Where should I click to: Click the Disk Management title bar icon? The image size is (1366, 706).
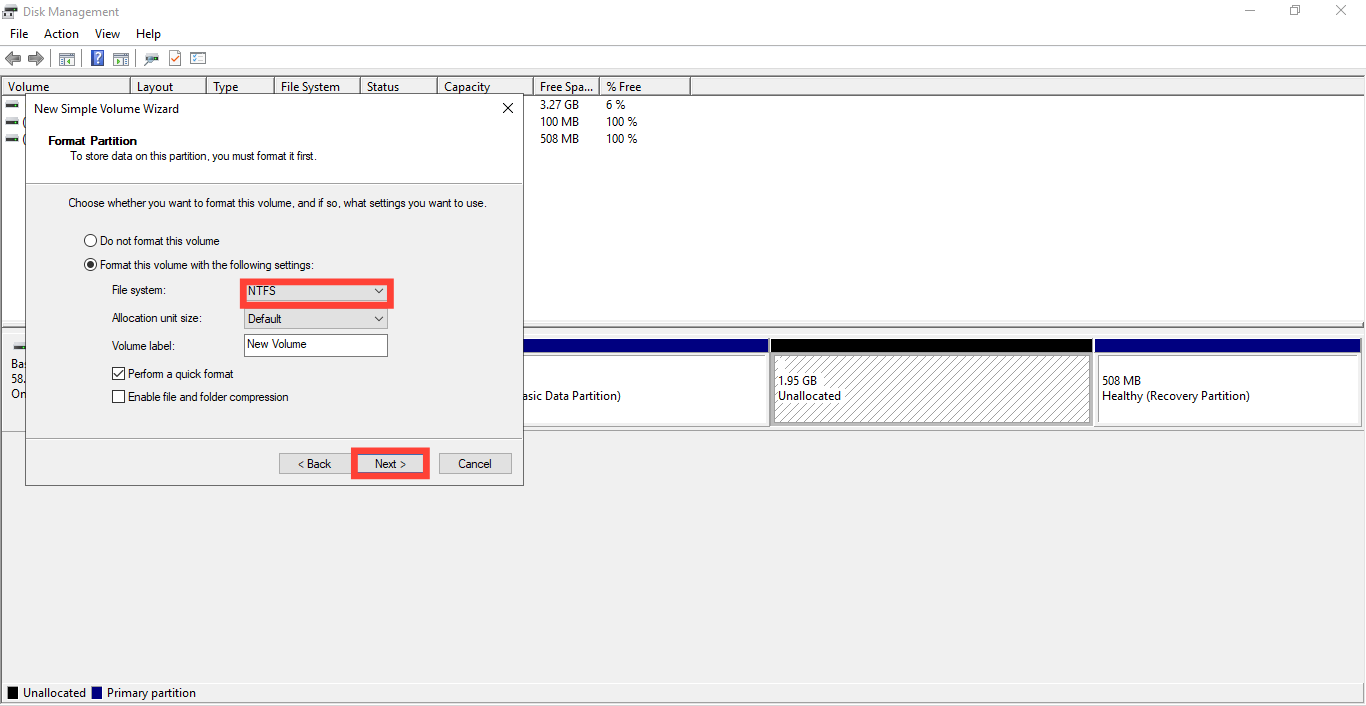(x=10, y=11)
